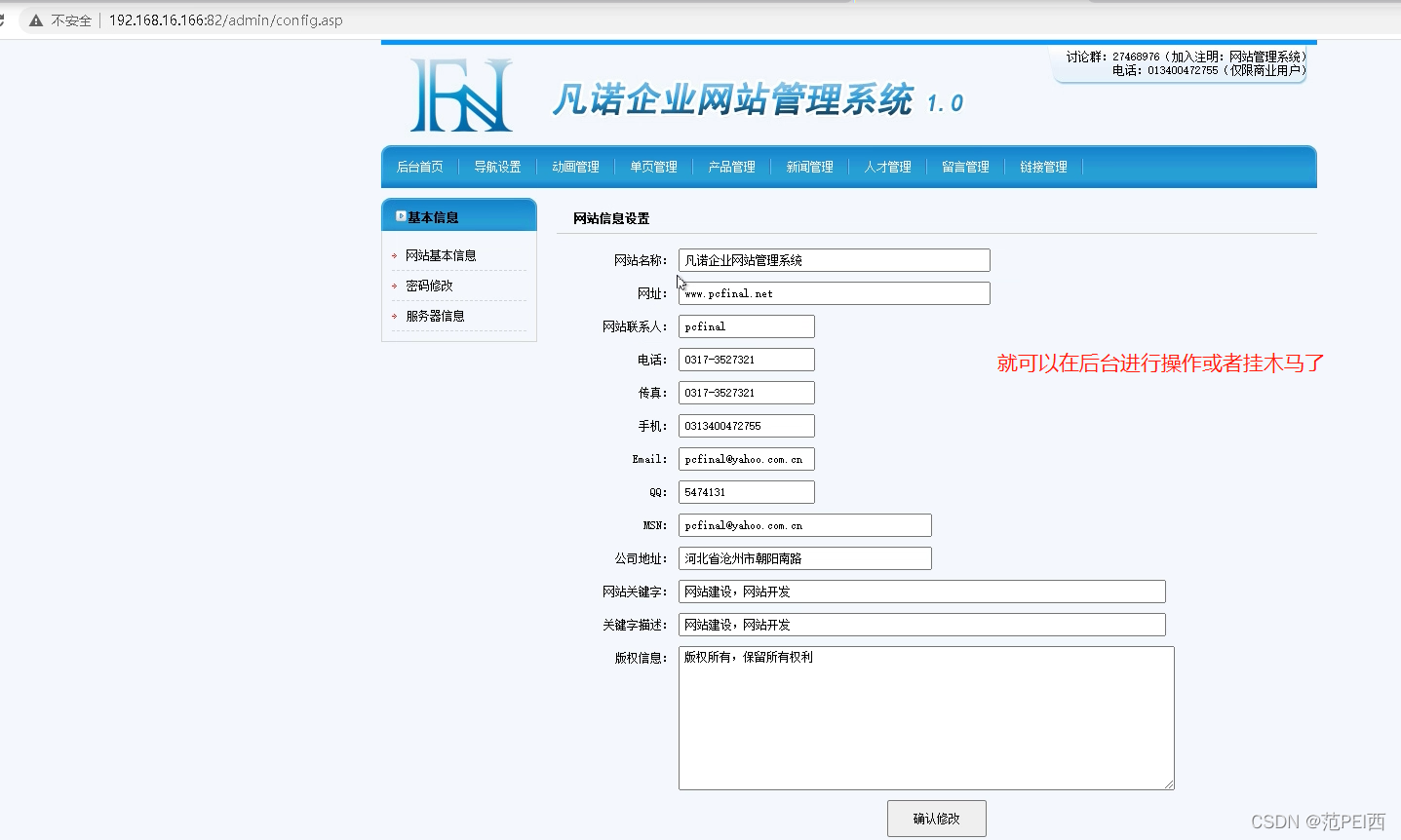
Task: Select 网站基本信息 in the sidebar
Action: tap(441, 255)
